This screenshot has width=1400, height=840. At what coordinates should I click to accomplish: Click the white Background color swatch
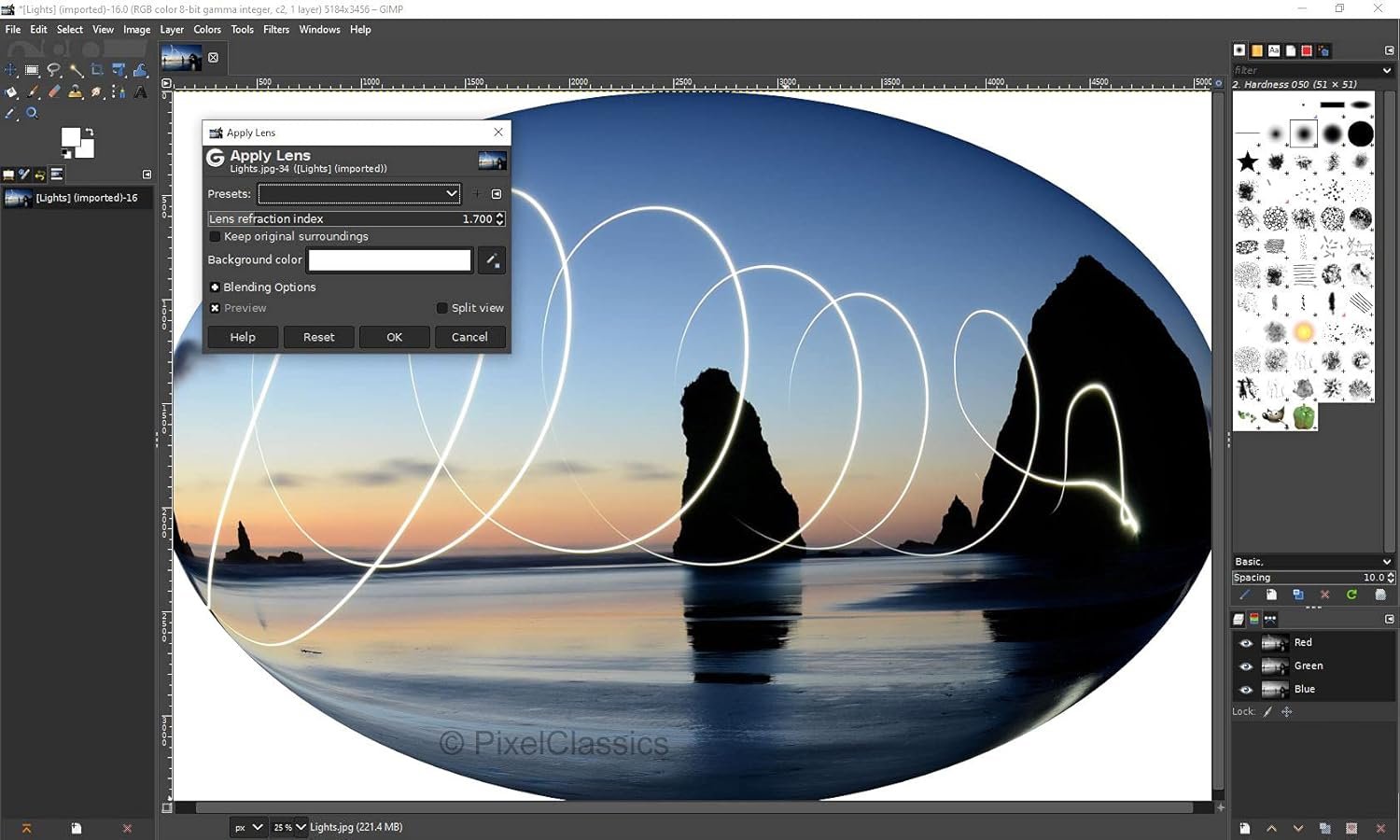click(390, 260)
